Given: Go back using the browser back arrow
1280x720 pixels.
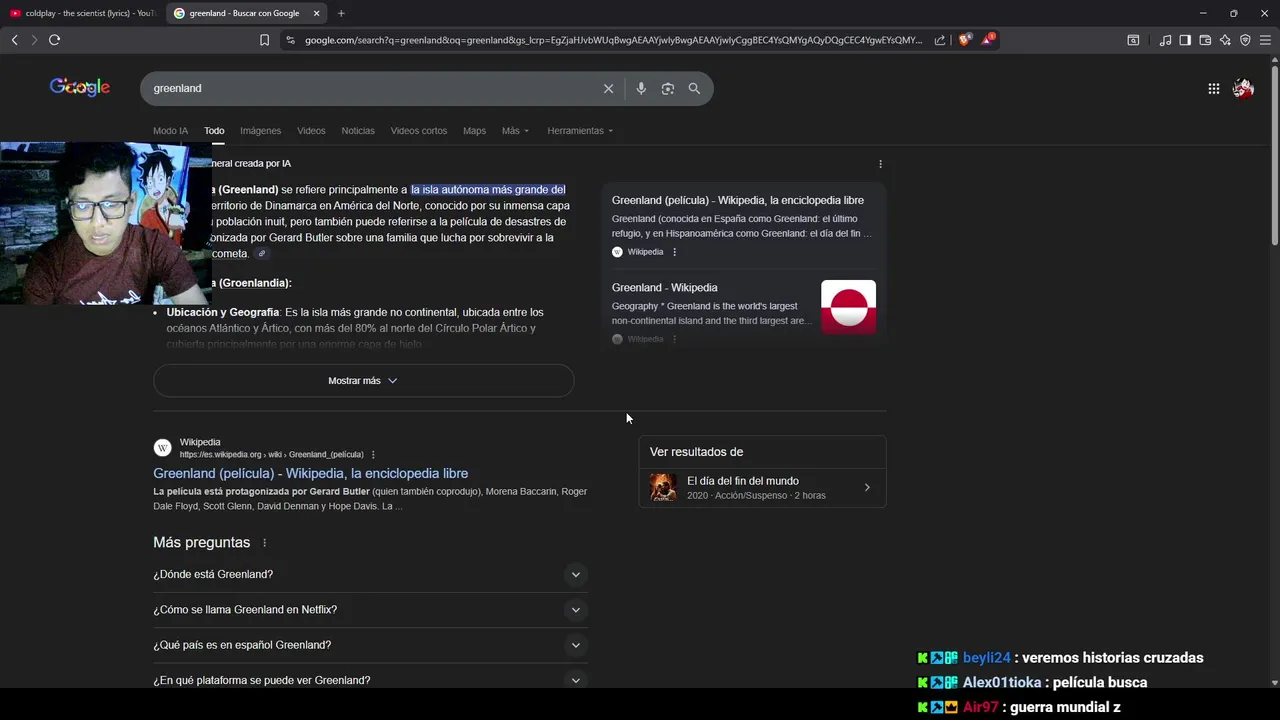Looking at the screenshot, I should [15, 40].
